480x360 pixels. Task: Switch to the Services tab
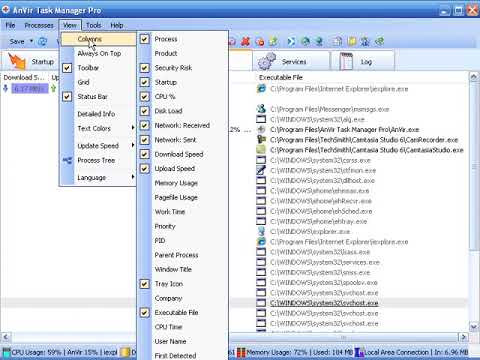290,61
